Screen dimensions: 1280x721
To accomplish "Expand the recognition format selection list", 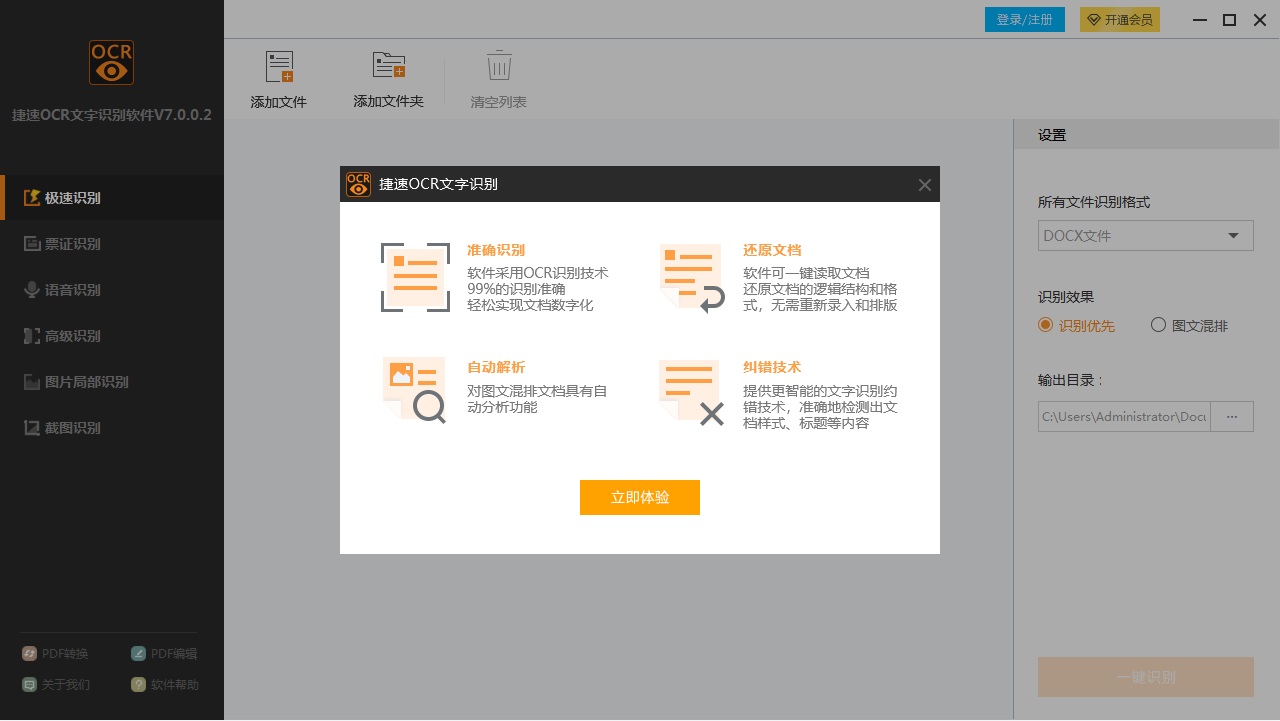I will tap(1233, 235).
